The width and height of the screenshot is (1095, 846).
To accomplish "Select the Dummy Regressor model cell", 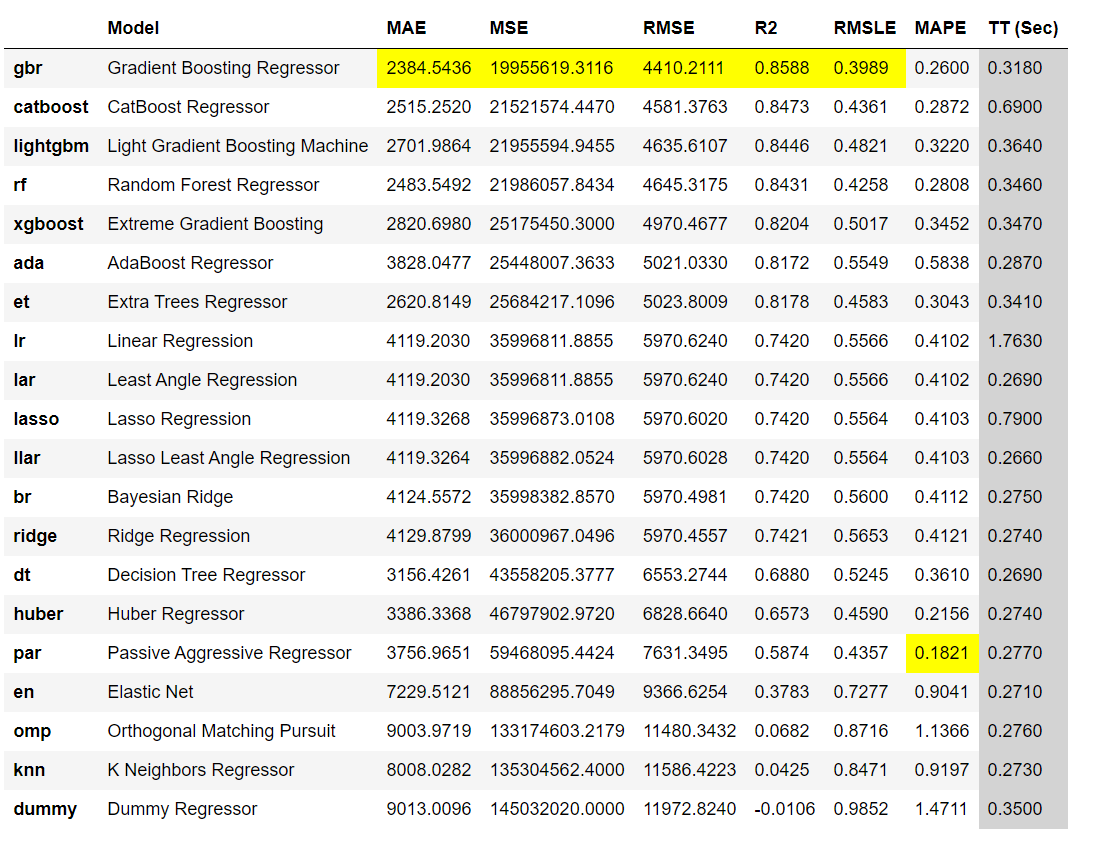I will 182,809.
